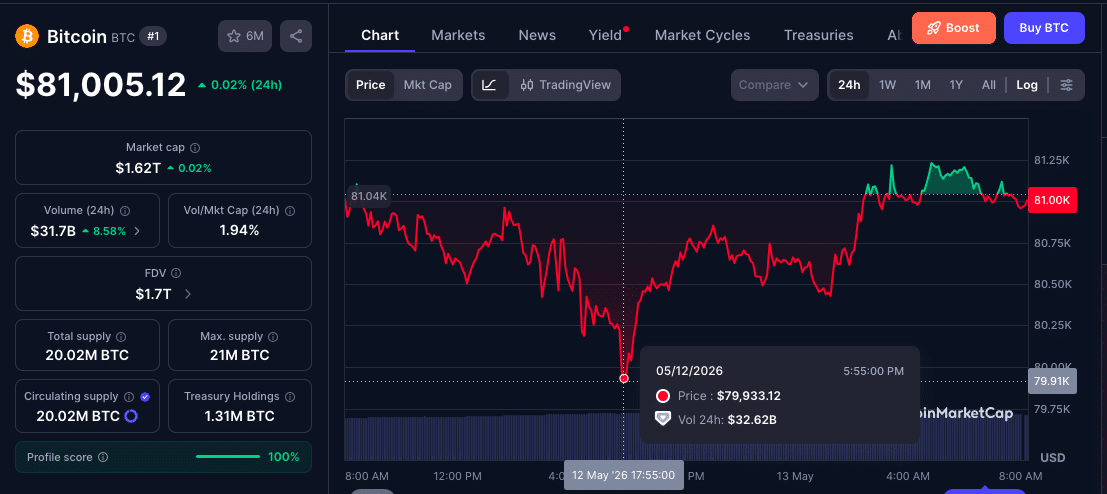Click the 13 May axis label
Screen dimensions: 1107x494
794,476
